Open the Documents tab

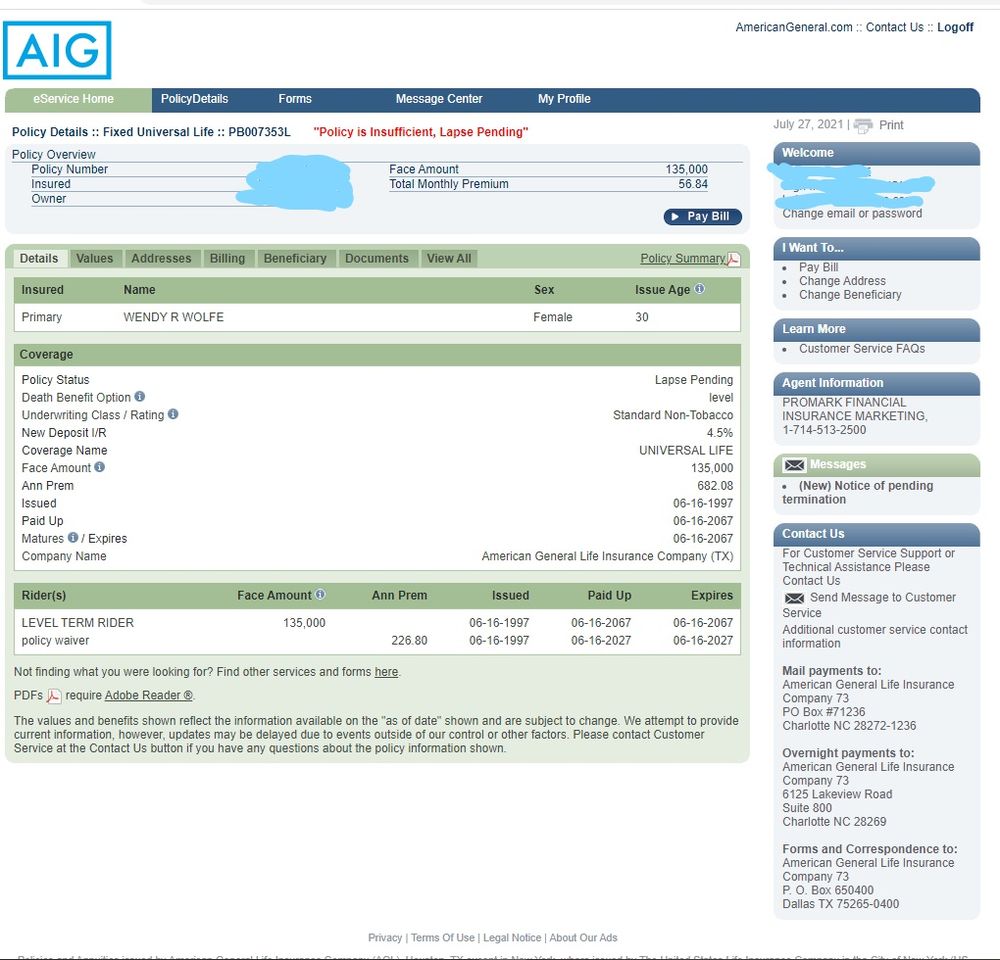[x=377, y=258]
